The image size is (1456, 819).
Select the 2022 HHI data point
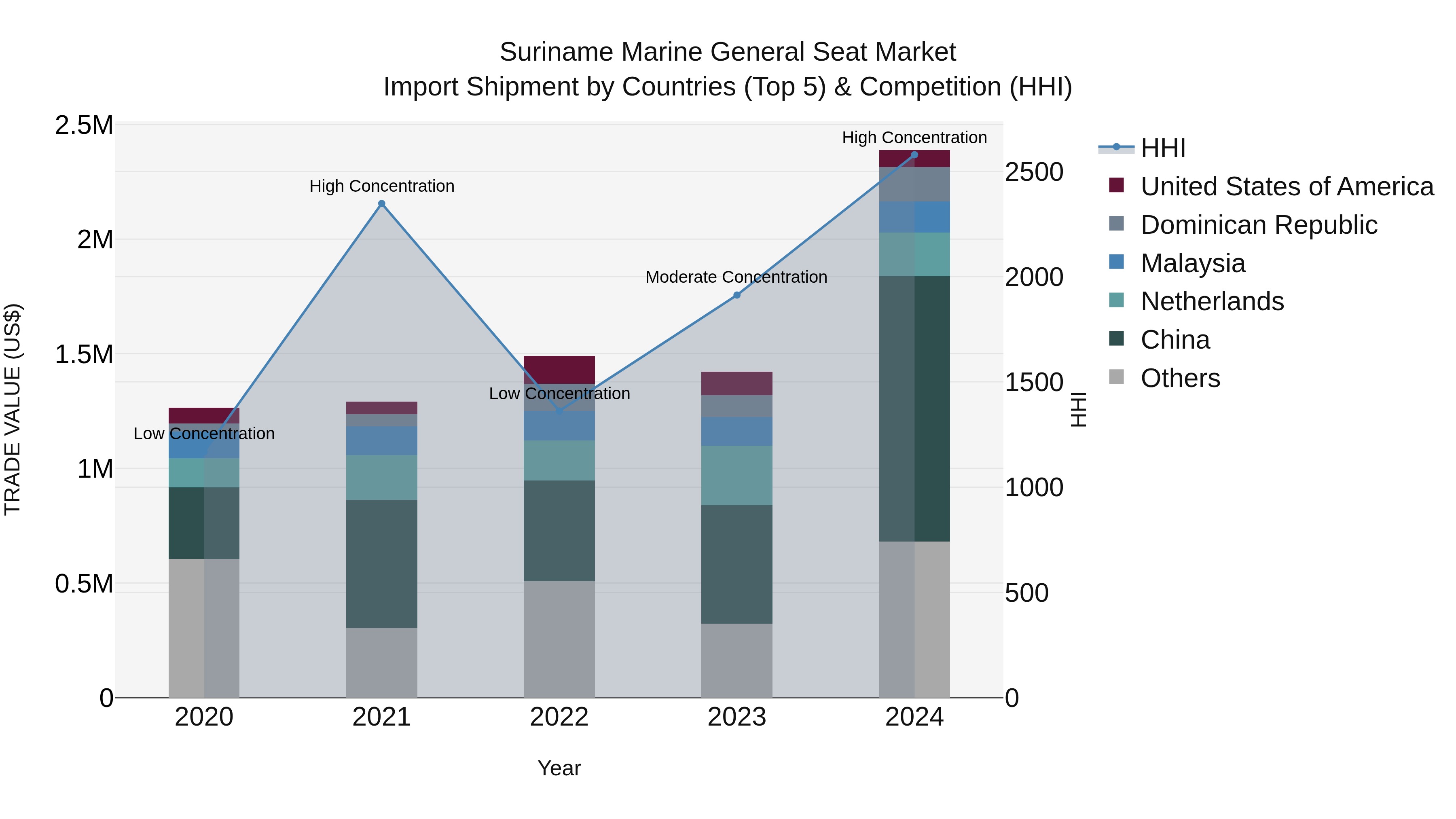559,411
